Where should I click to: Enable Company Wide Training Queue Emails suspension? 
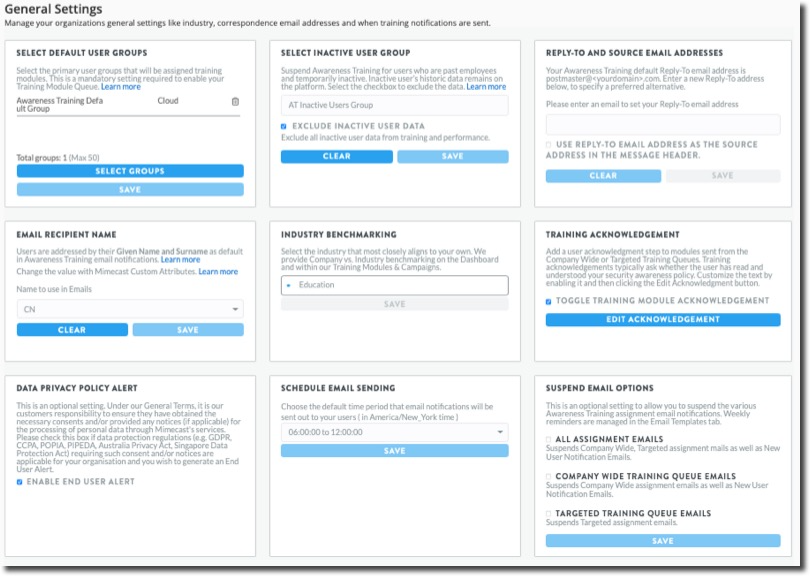pos(549,476)
